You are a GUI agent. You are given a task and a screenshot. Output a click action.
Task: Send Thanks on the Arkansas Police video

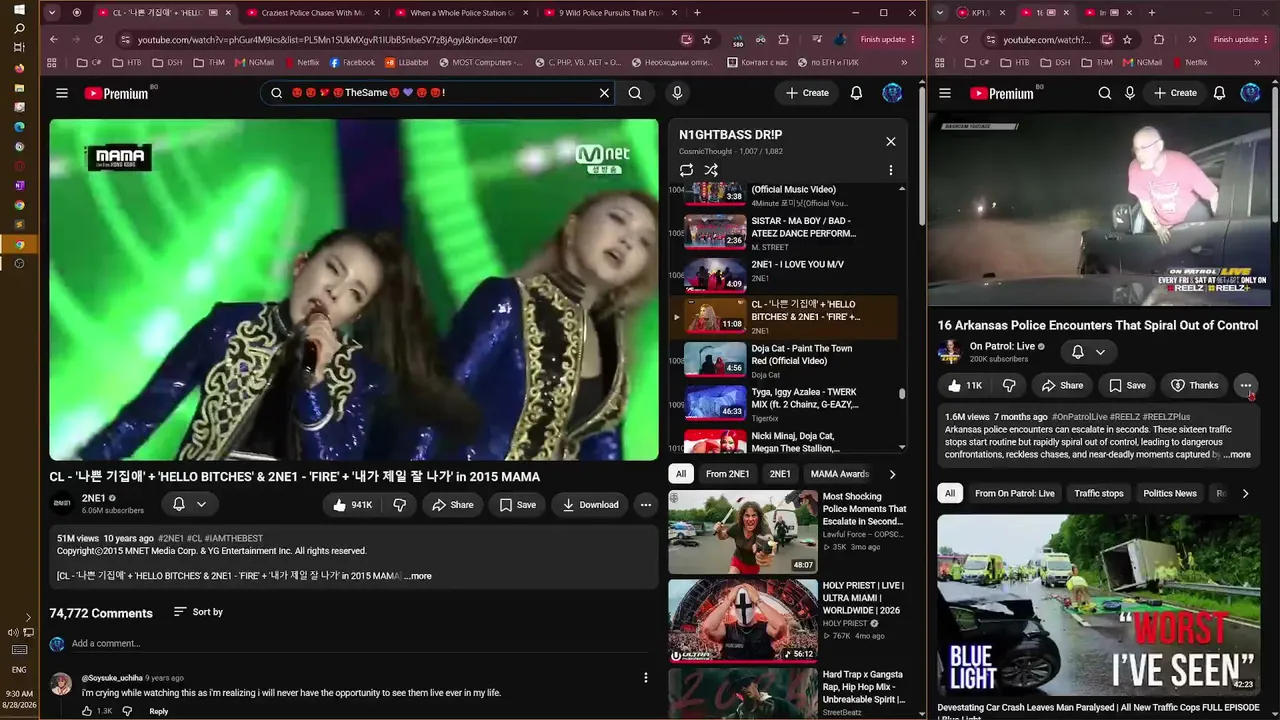[x=1194, y=385]
